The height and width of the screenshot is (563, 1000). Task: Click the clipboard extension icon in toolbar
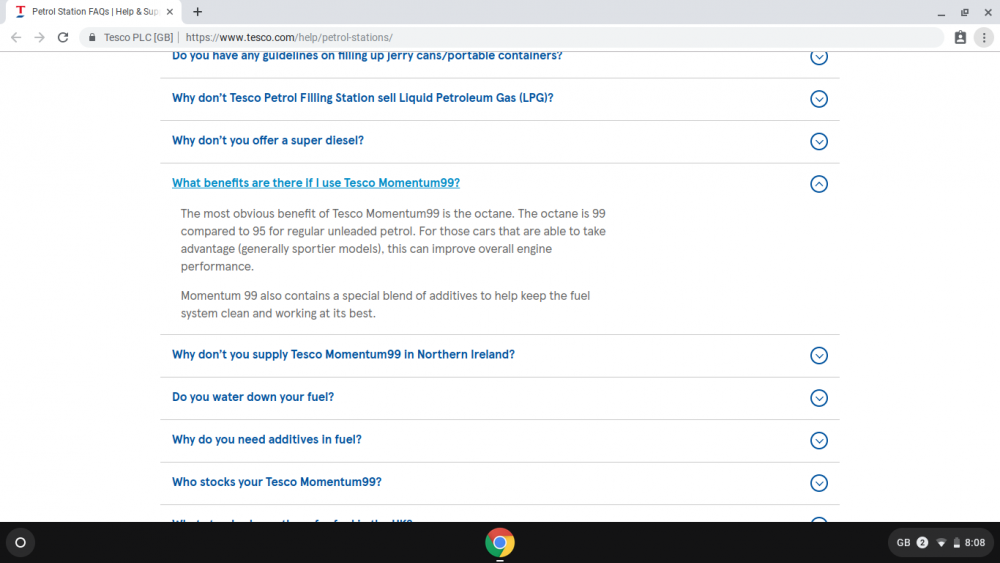tap(960, 38)
